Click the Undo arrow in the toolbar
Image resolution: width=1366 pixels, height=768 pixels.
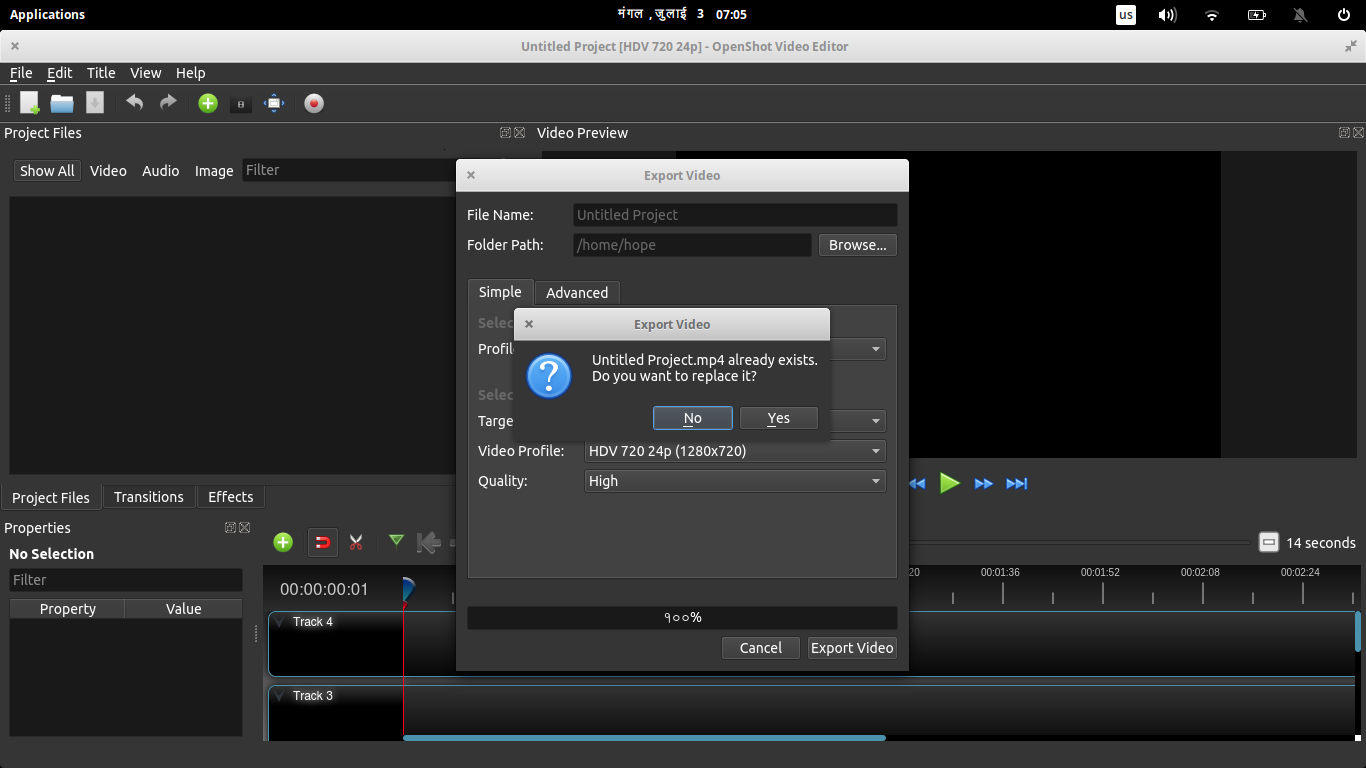click(x=134, y=103)
